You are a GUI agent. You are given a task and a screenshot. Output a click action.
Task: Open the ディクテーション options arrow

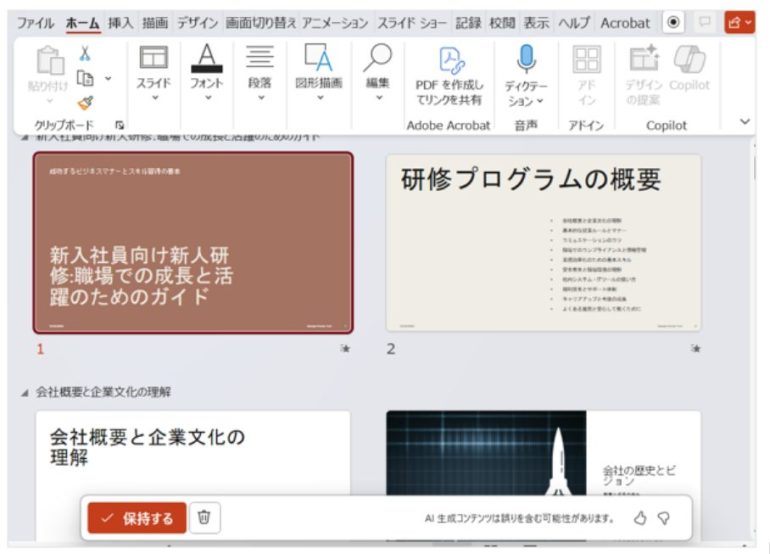(540, 101)
